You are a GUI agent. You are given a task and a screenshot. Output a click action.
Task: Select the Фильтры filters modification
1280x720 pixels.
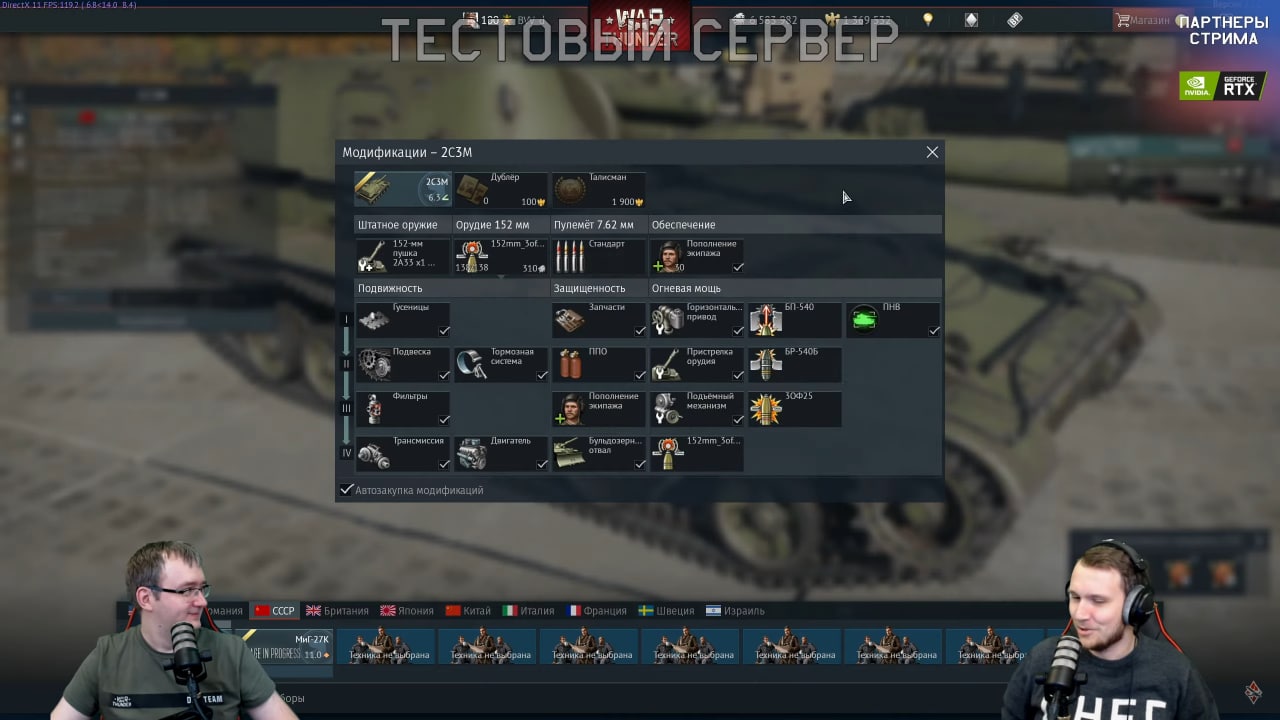point(403,408)
